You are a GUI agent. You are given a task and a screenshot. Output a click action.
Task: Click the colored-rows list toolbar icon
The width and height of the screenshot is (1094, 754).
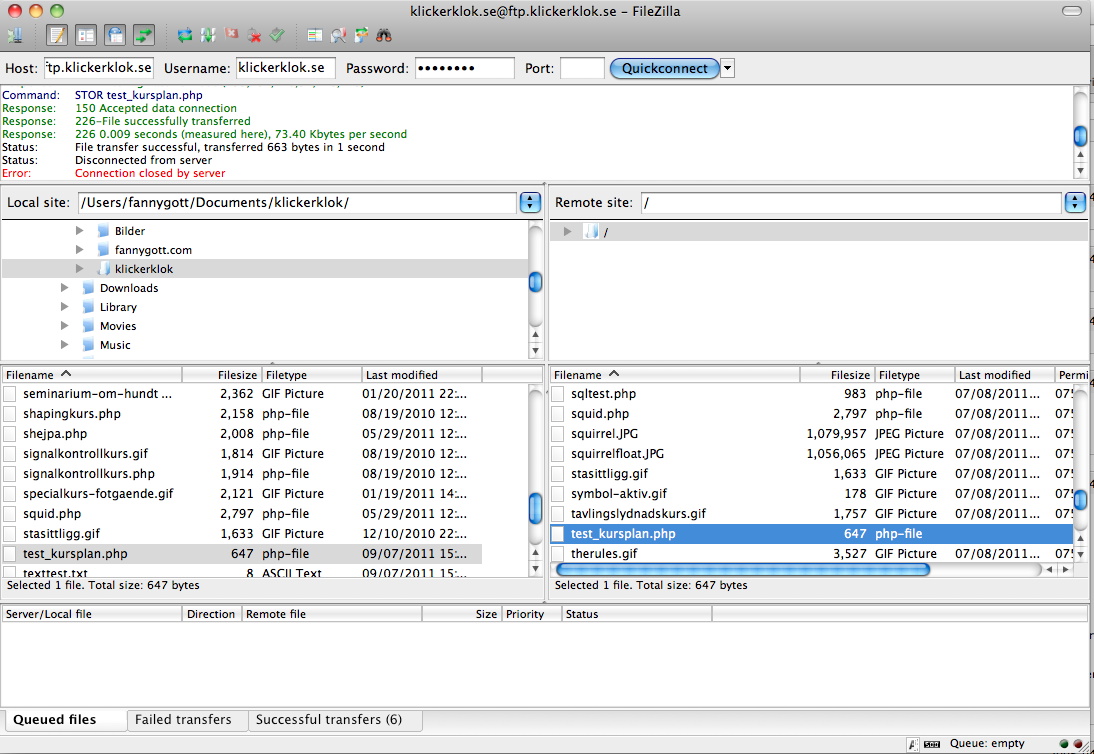point(315,35)
